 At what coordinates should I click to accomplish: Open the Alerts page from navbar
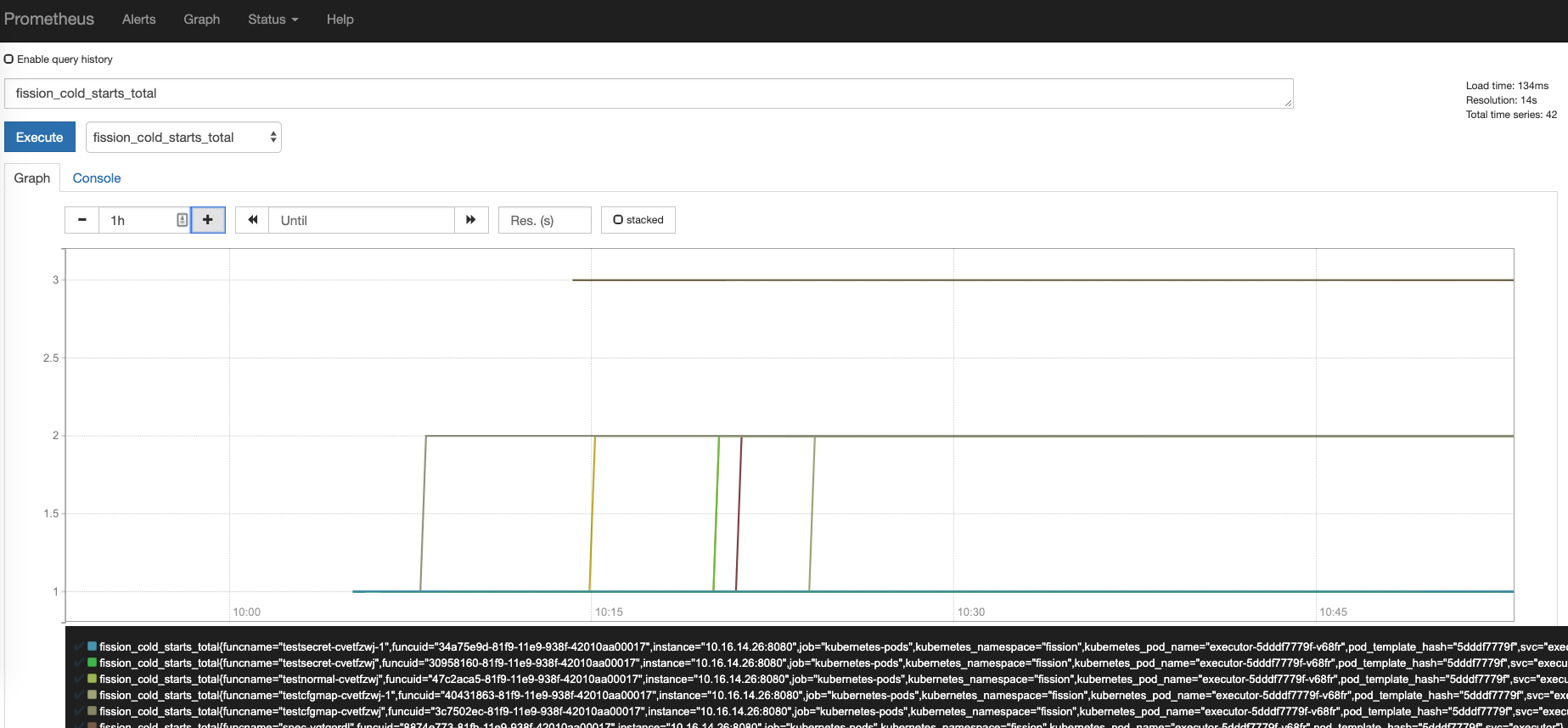(x=138, y=20)
